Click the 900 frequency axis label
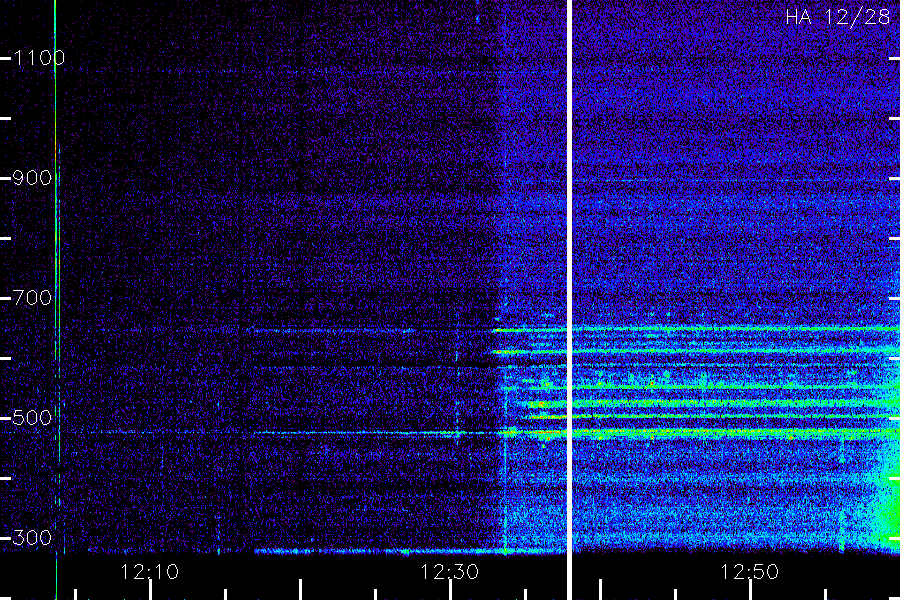 click(32, 178)
